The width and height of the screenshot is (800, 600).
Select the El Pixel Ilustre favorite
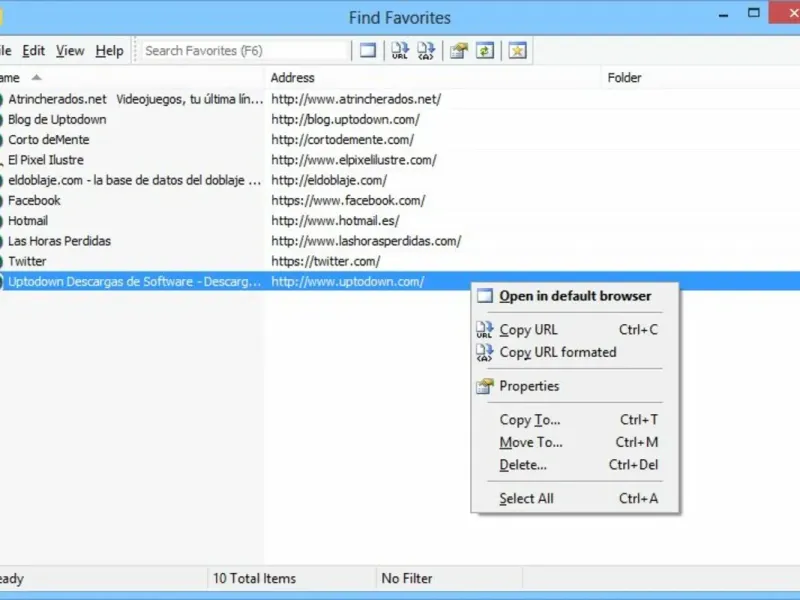45,160
